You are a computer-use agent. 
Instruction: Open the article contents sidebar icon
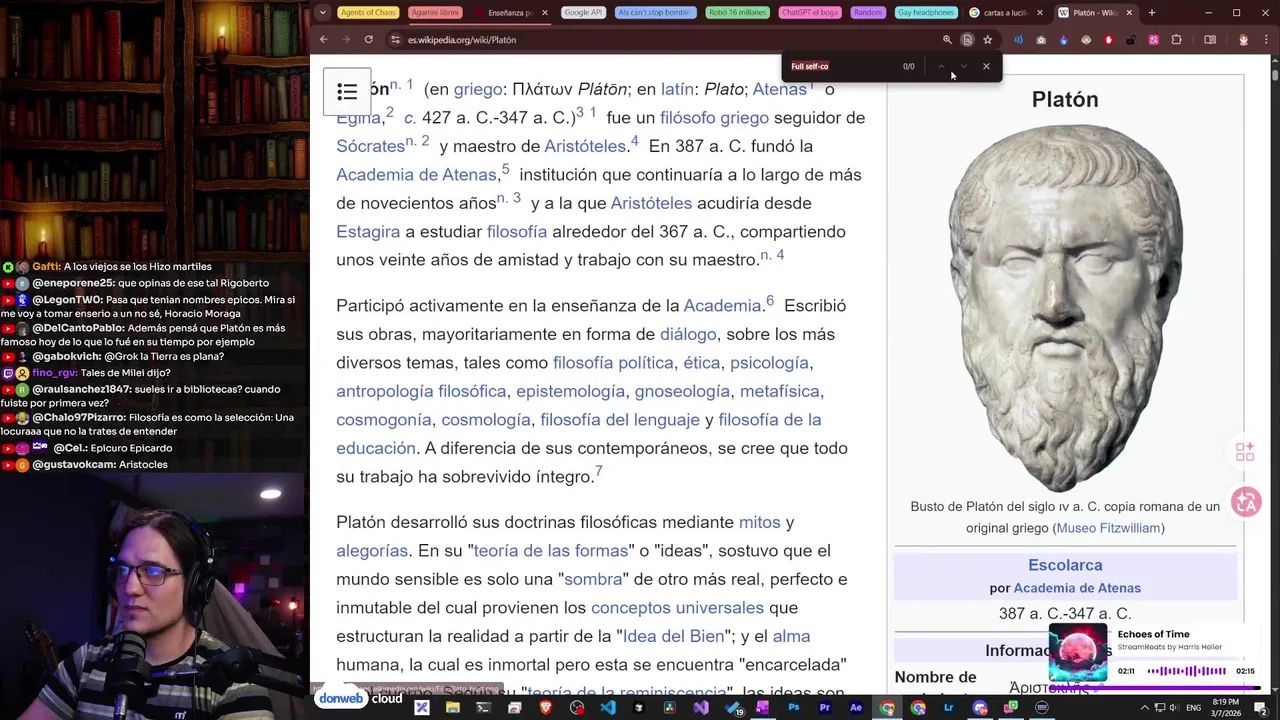click(347, 92)
